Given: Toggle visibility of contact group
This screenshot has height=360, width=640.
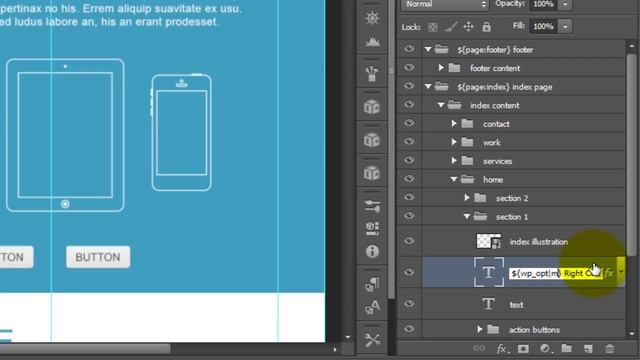Looking at the screenshot, I should (409, 123).
